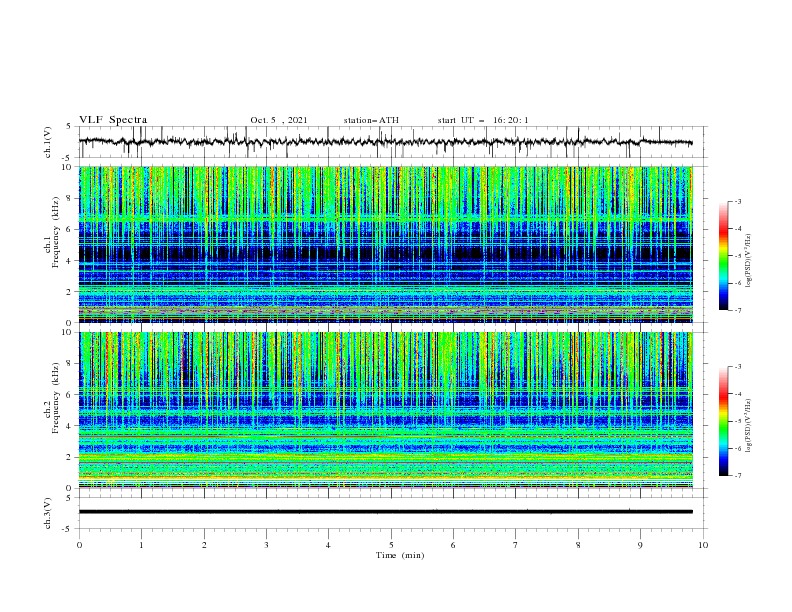Click the ch.1 voltage waveform trace
The image size is (792, 612).
pyautogui.click(x=385, y=142)
